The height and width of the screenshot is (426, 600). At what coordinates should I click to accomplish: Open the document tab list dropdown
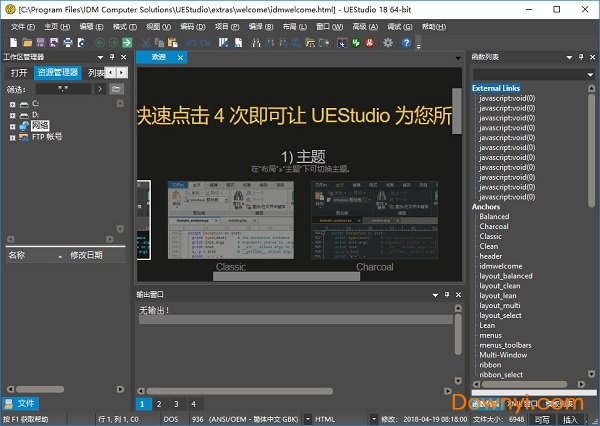click(458, 58)
